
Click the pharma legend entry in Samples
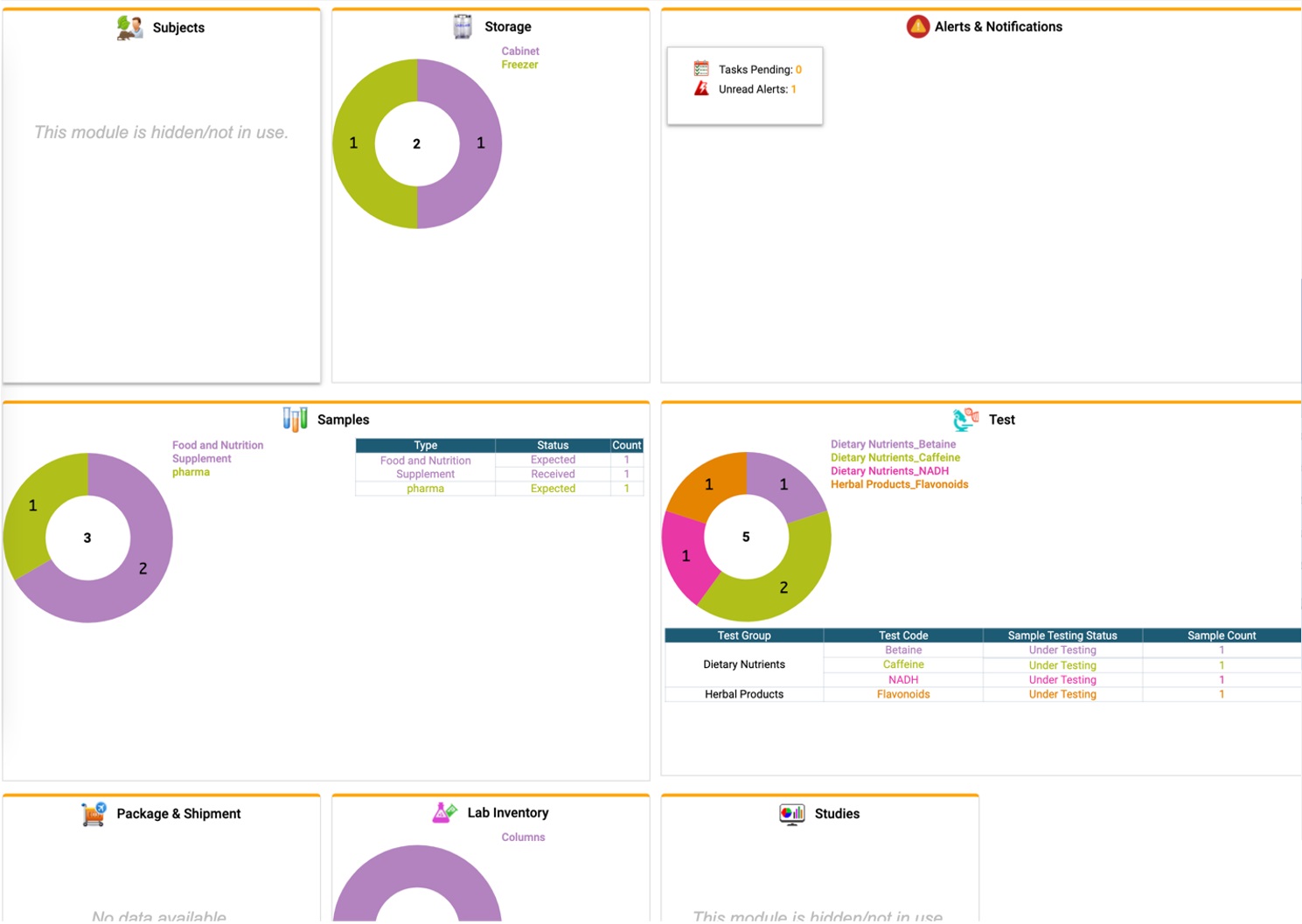191,472
